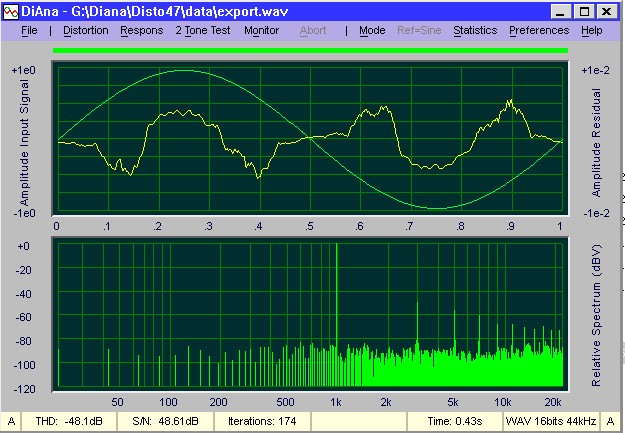Minimize the DiAna window
The height and width of the screenshot is (433, 625).
point(561,12)
